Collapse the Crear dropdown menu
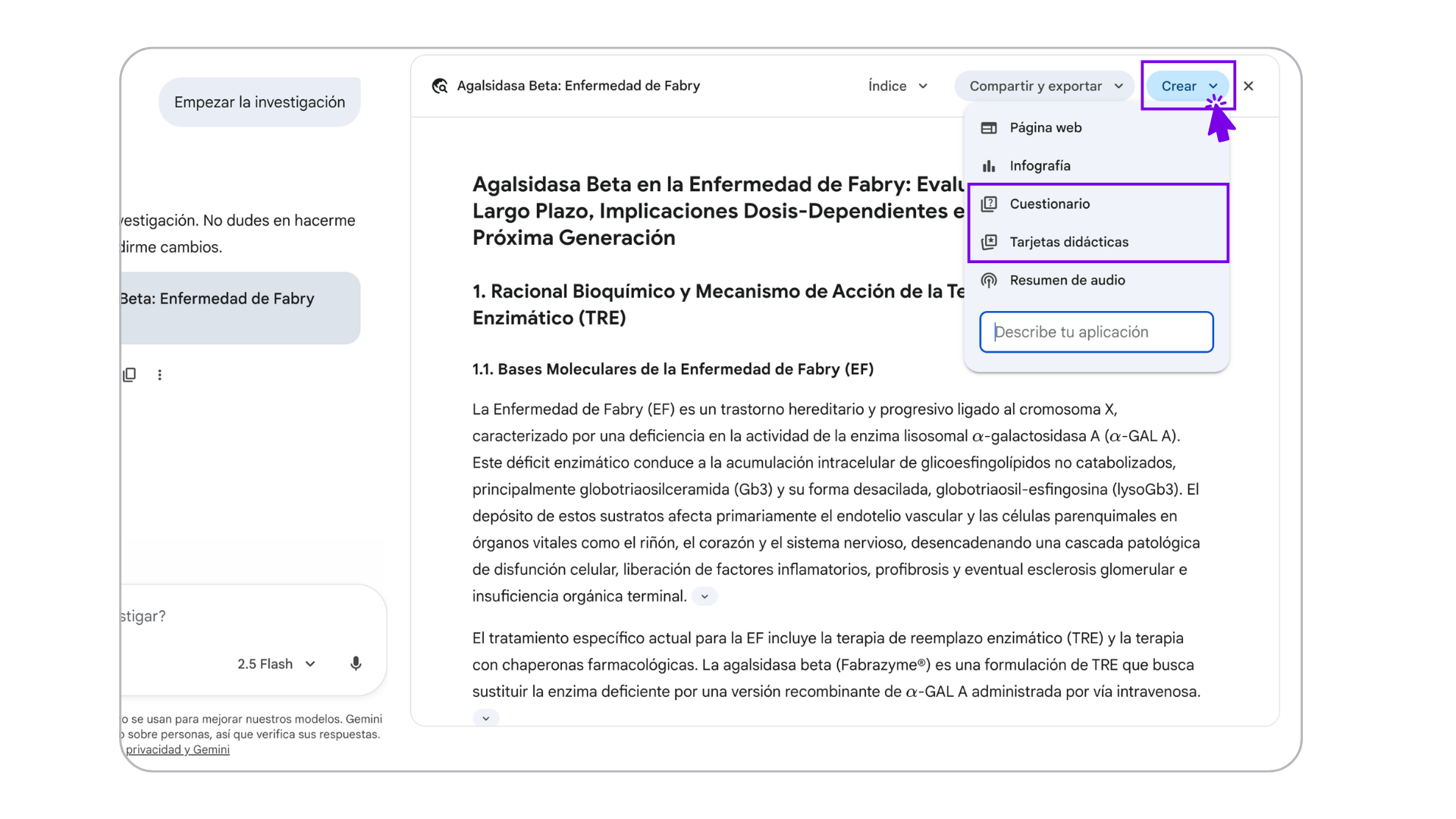 [1188, 86]
